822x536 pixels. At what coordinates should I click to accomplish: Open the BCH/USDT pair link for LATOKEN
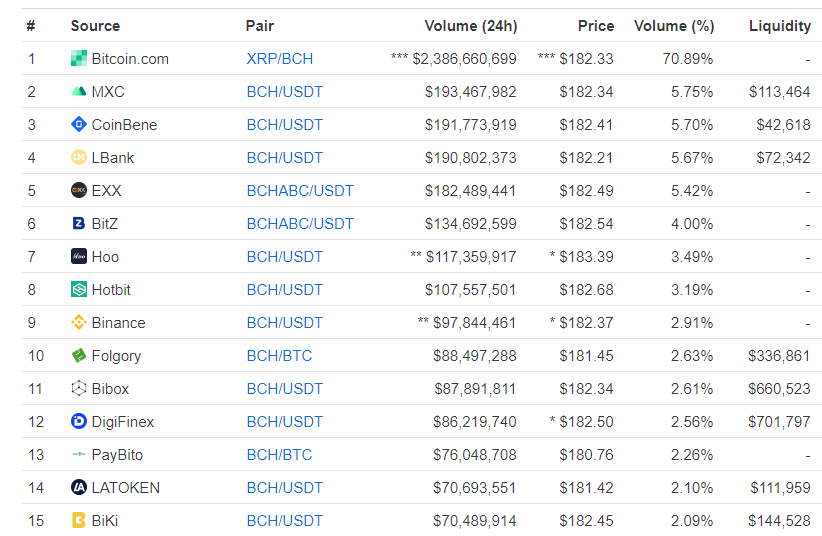[x=285, y=488]
